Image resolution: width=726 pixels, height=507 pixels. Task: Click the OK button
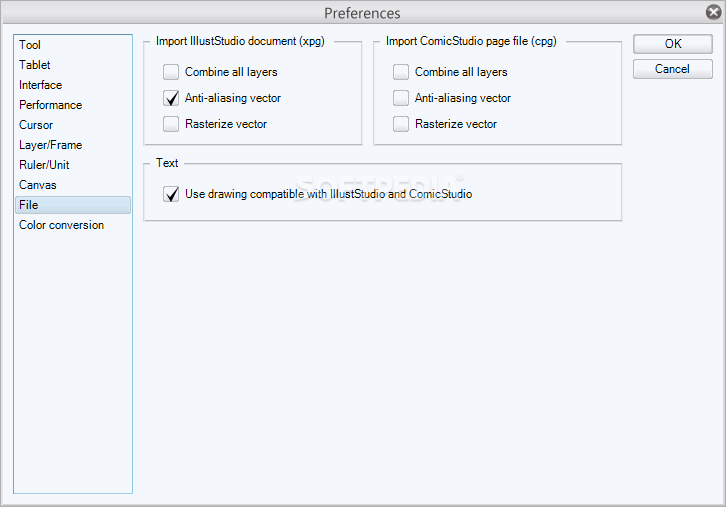click(673, 44)
